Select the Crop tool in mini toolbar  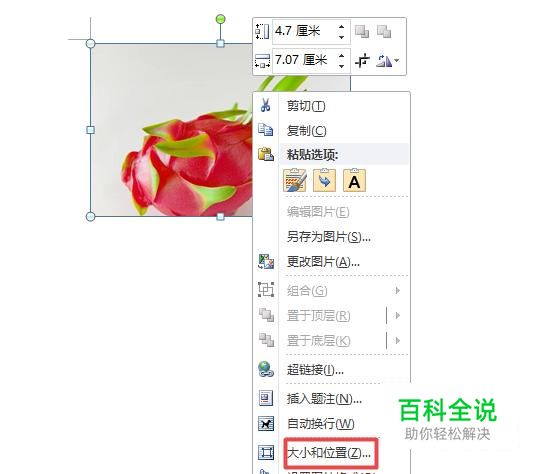pos(362,61)
